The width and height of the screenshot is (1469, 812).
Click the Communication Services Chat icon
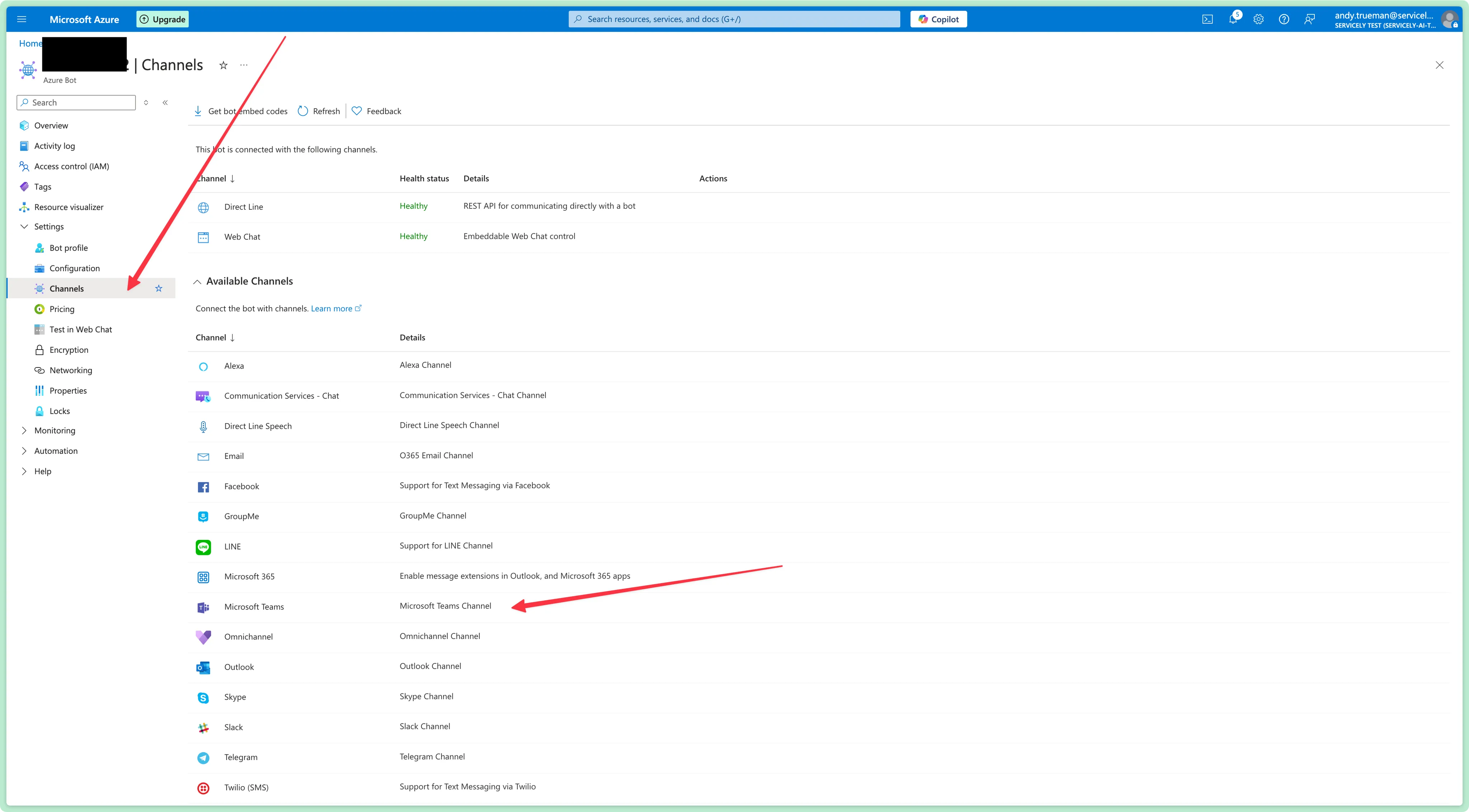pos(203,396)
